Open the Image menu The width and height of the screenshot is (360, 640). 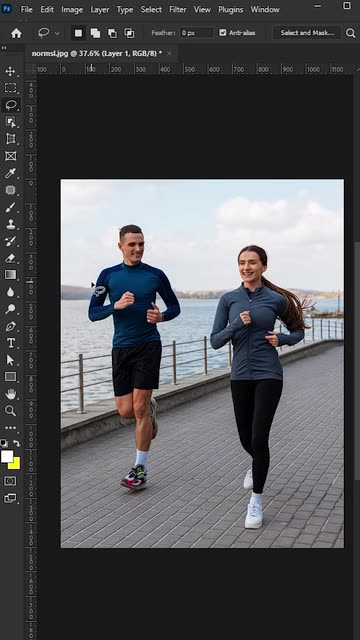72,9
